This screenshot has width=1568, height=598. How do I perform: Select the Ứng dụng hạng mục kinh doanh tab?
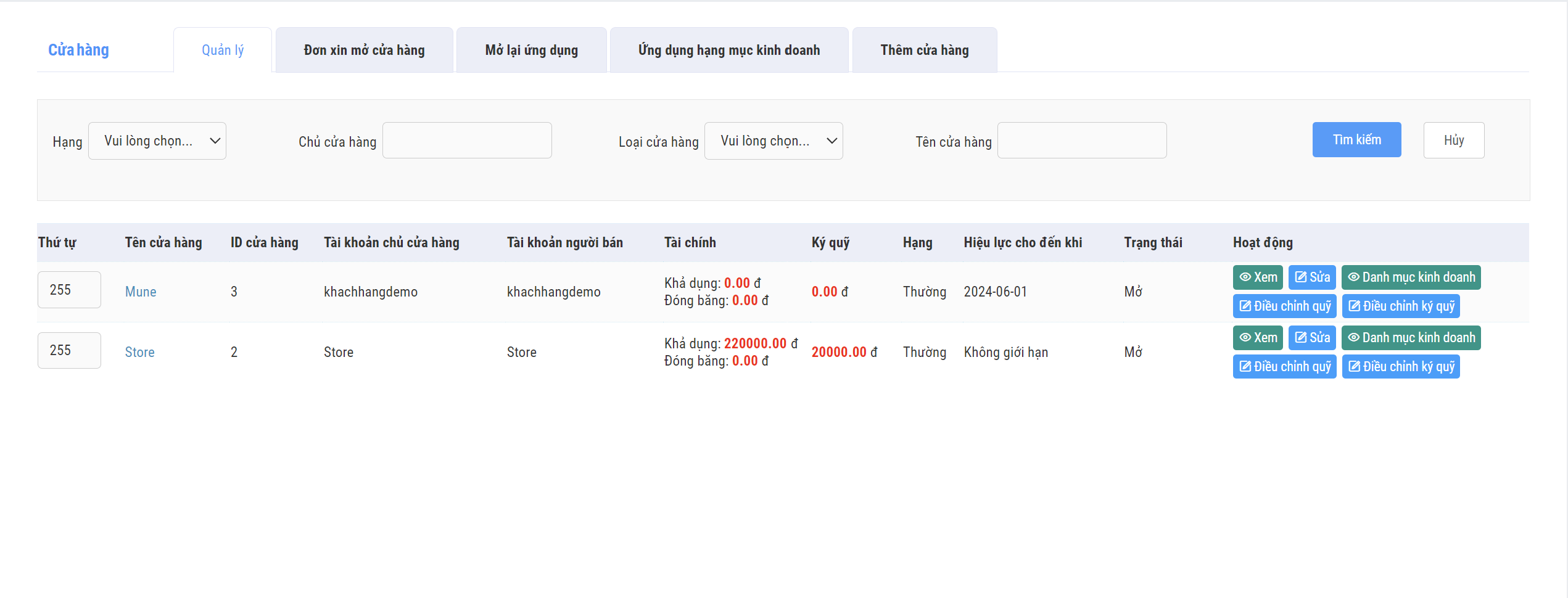click(728, 51)
